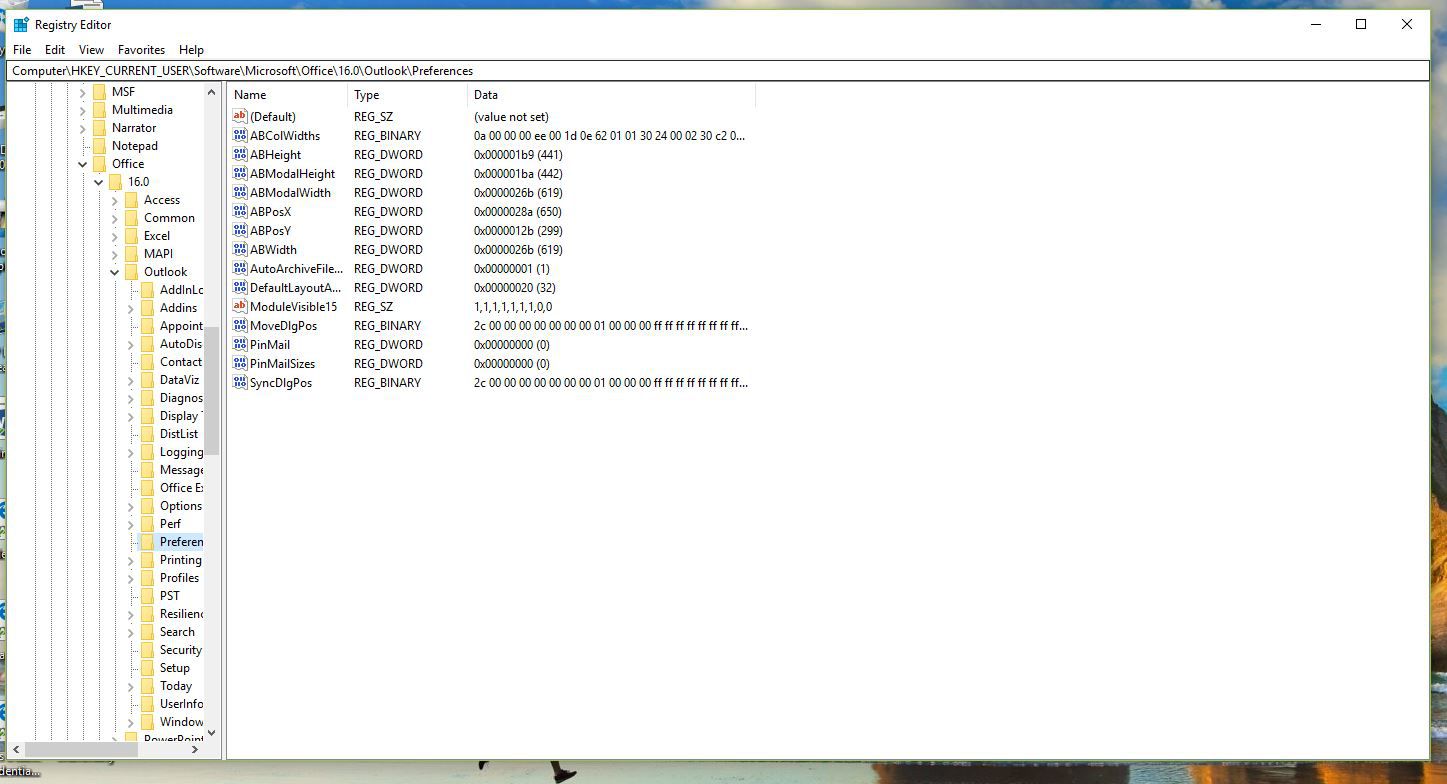Maximize the Registry Editor window
Viewport: 1447px width, 784px height.
click(x=1361, y=24)
